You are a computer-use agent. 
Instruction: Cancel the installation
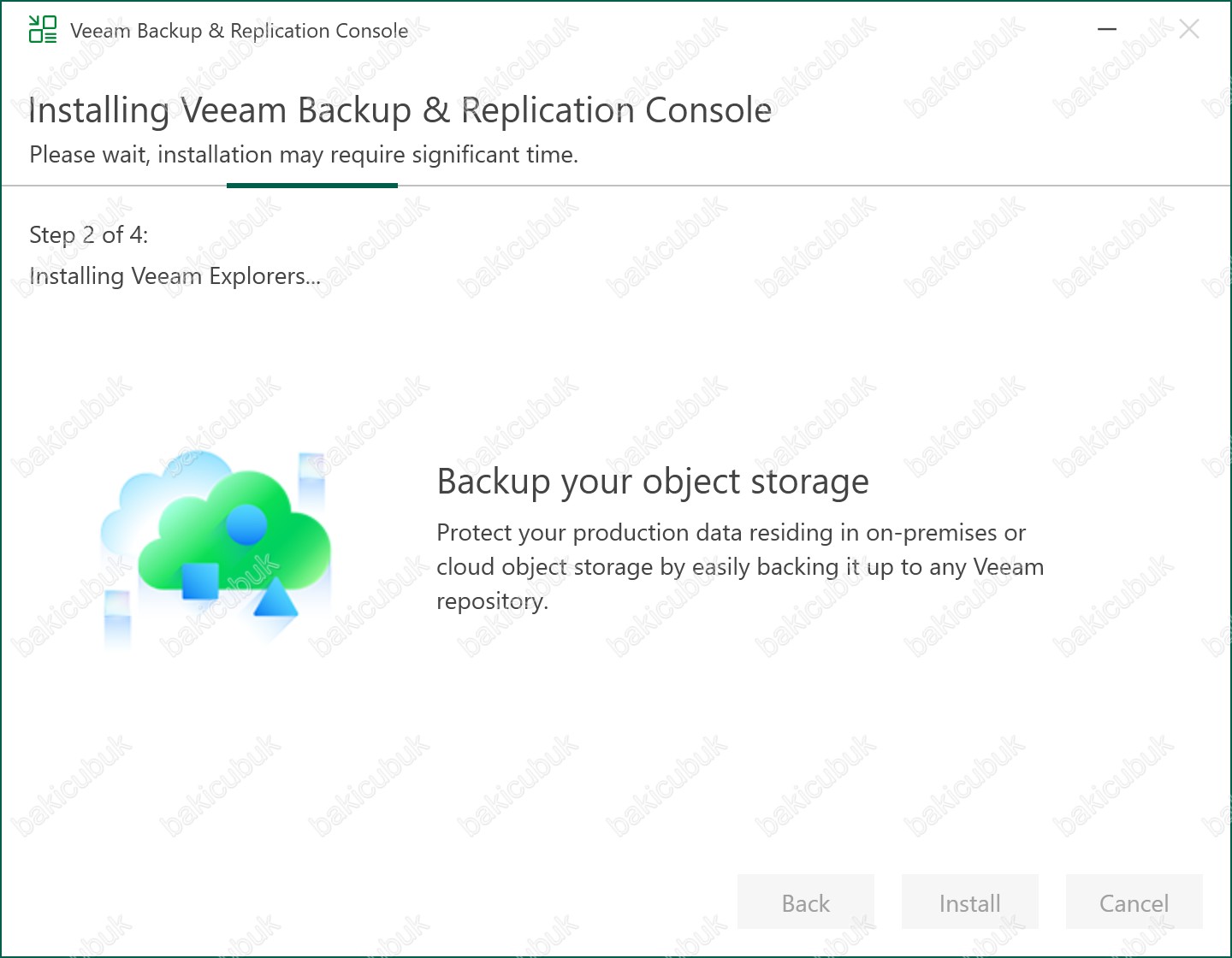(1134, 902)
